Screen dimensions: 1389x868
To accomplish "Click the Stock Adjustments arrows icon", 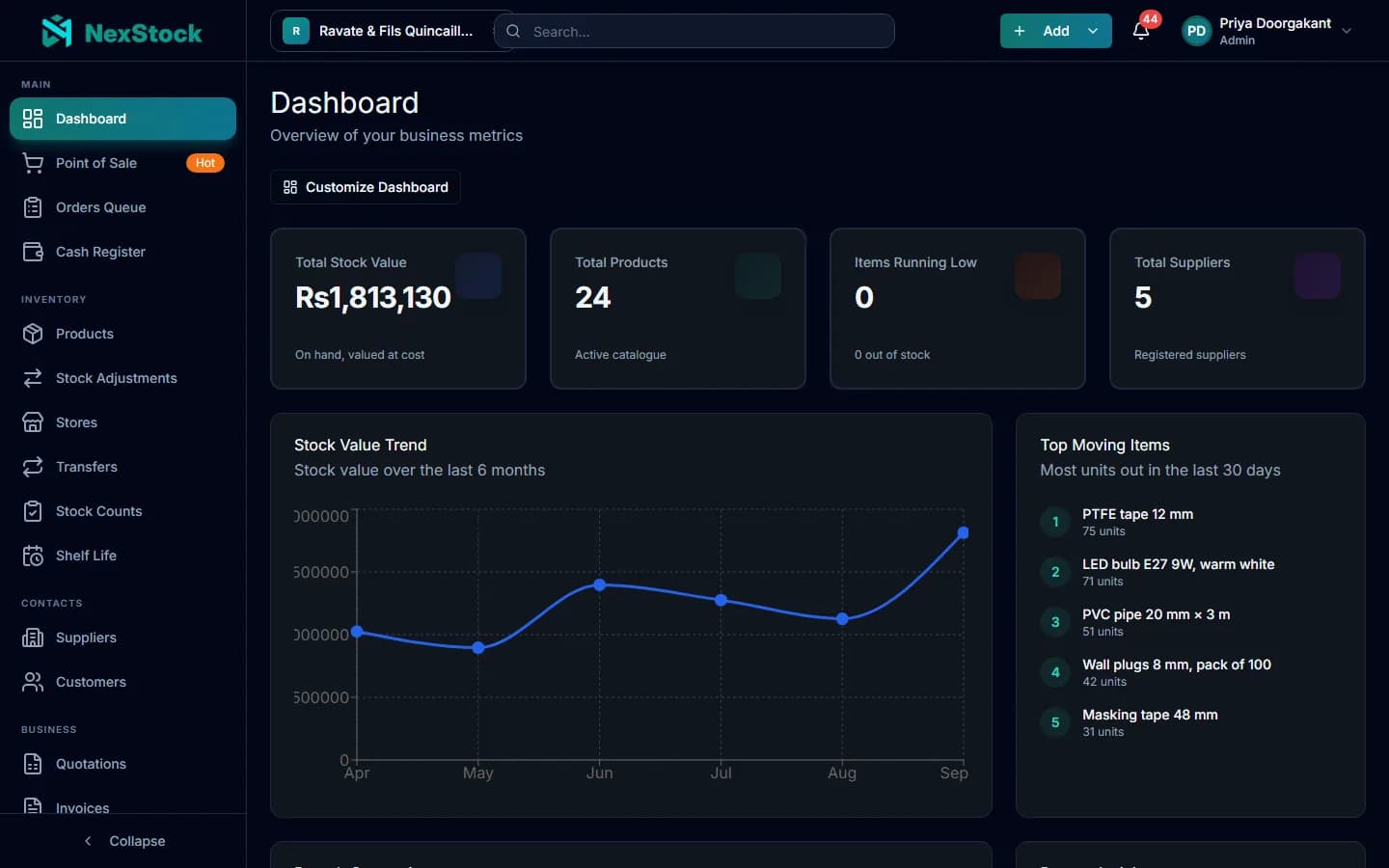I will [33, 378].
